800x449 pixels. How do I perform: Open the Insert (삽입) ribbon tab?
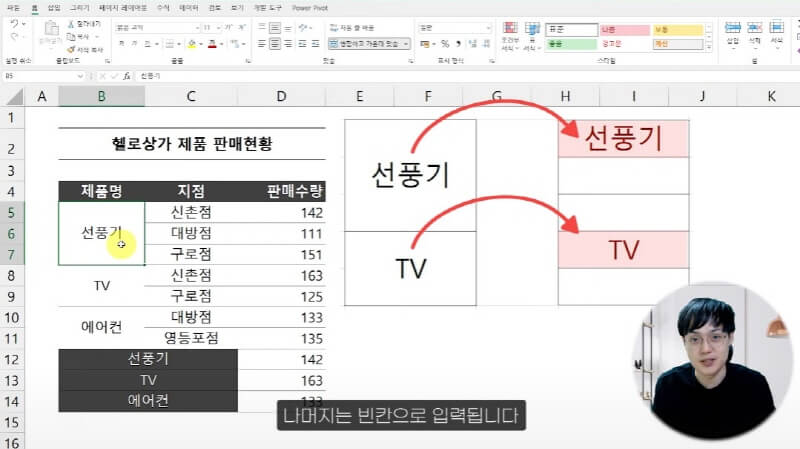click(54, 8)
